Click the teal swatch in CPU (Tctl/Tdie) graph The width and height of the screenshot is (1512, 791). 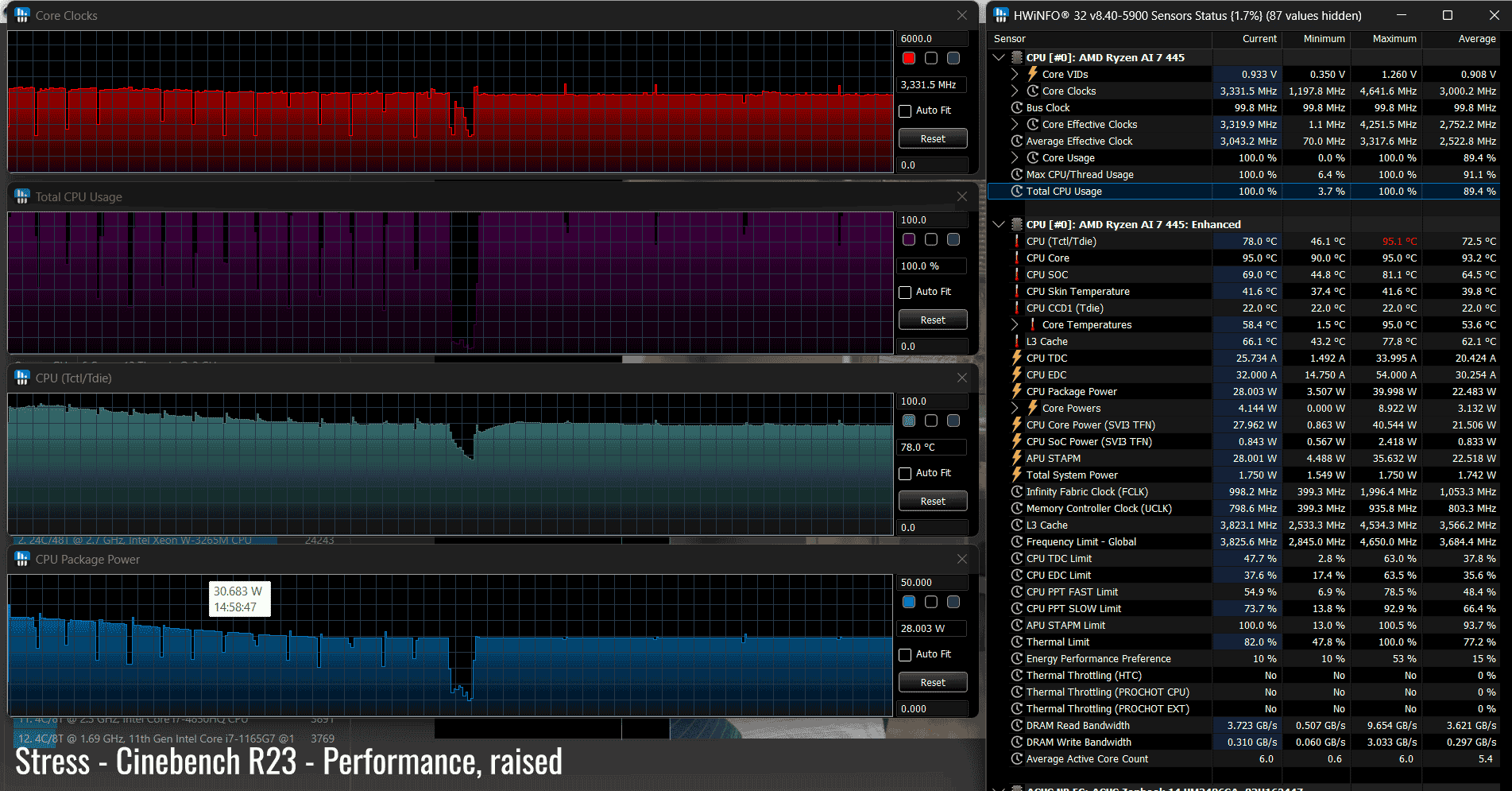tap(909, 421)
